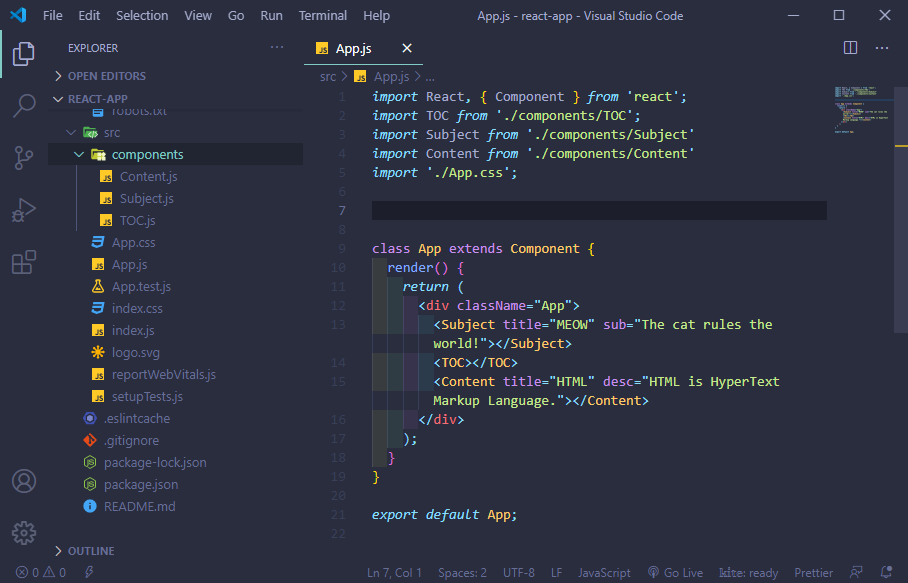Viewport: 908px width, 583px height.
Task: Open the View menu
Action: point(198,16)
